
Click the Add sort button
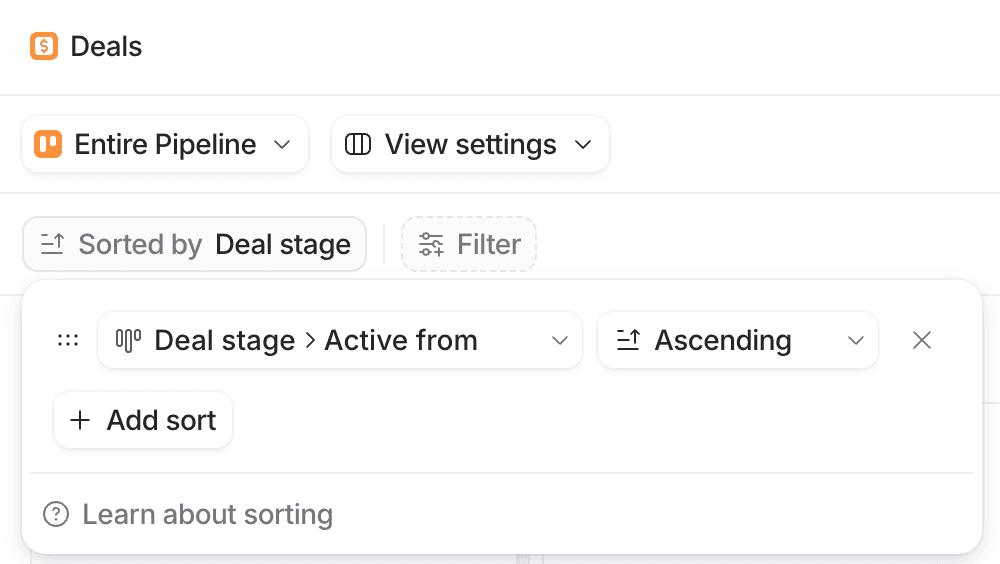coord(143,420)
